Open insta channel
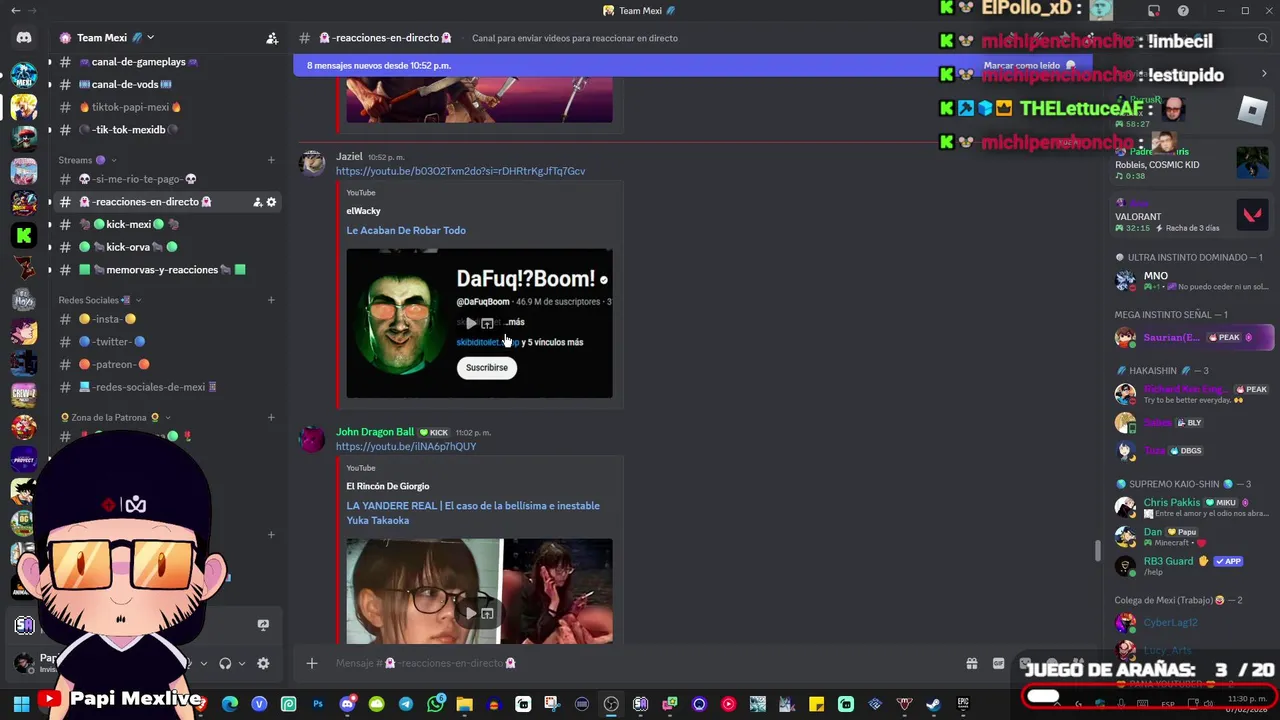Viewport: 1280px width, 720px height. click(167, 319)
